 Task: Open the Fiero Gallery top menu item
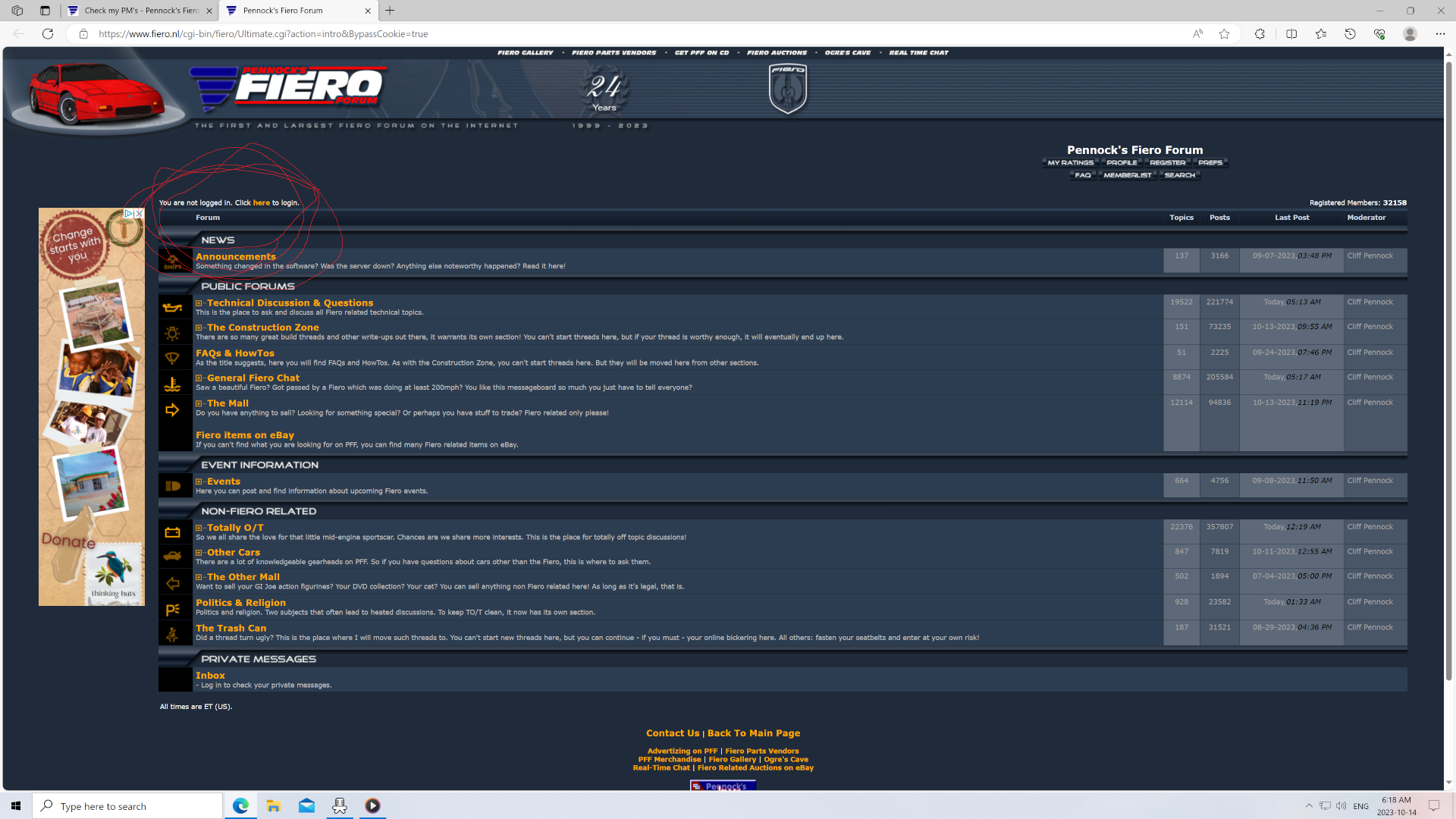(526, 52)
